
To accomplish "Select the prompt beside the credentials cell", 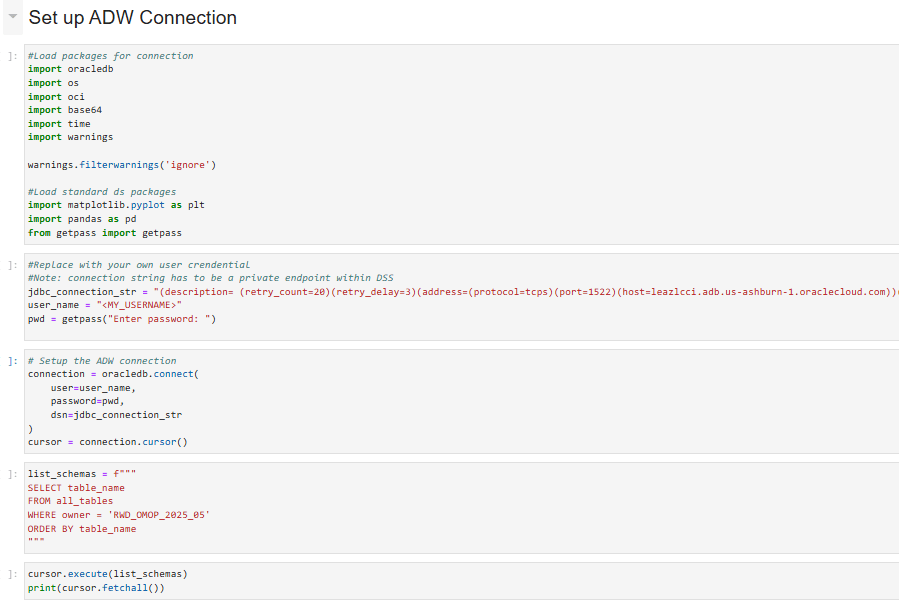I will (11, 265).
